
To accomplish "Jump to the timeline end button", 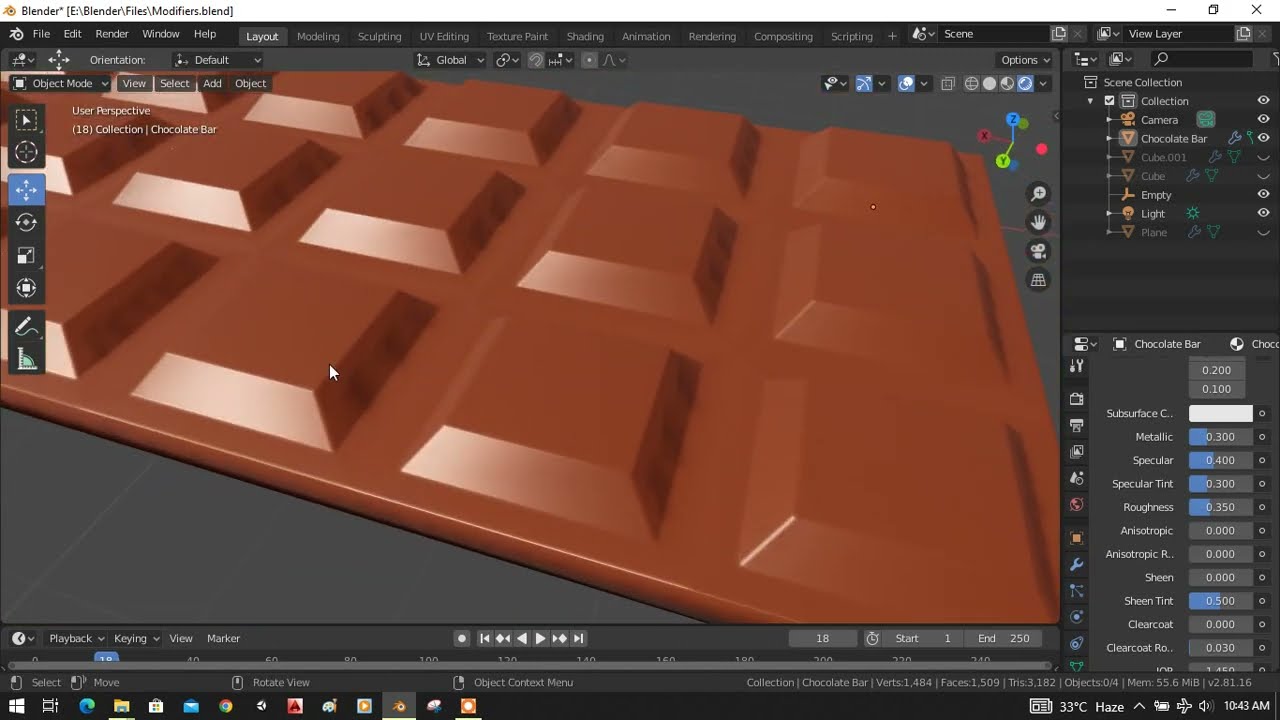I will [578, 638].
